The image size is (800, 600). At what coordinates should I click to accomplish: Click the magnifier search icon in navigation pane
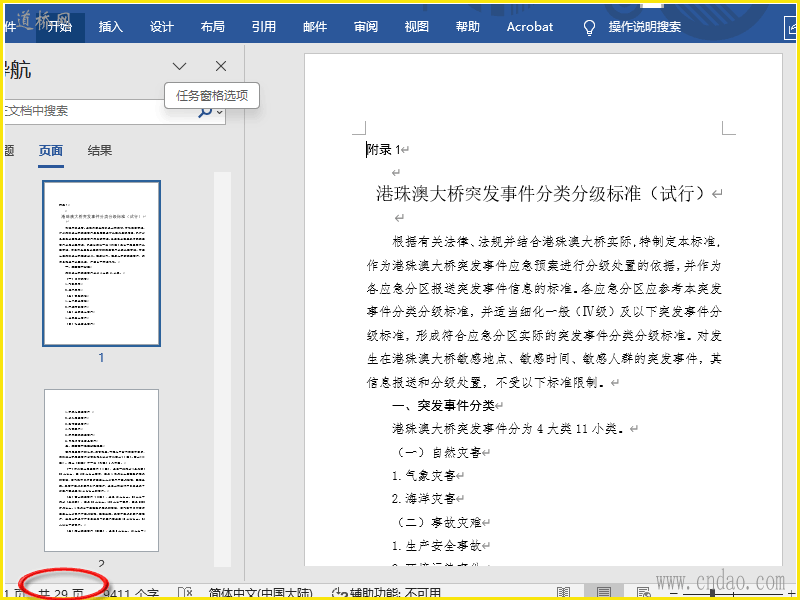click(x=205, y=111)
